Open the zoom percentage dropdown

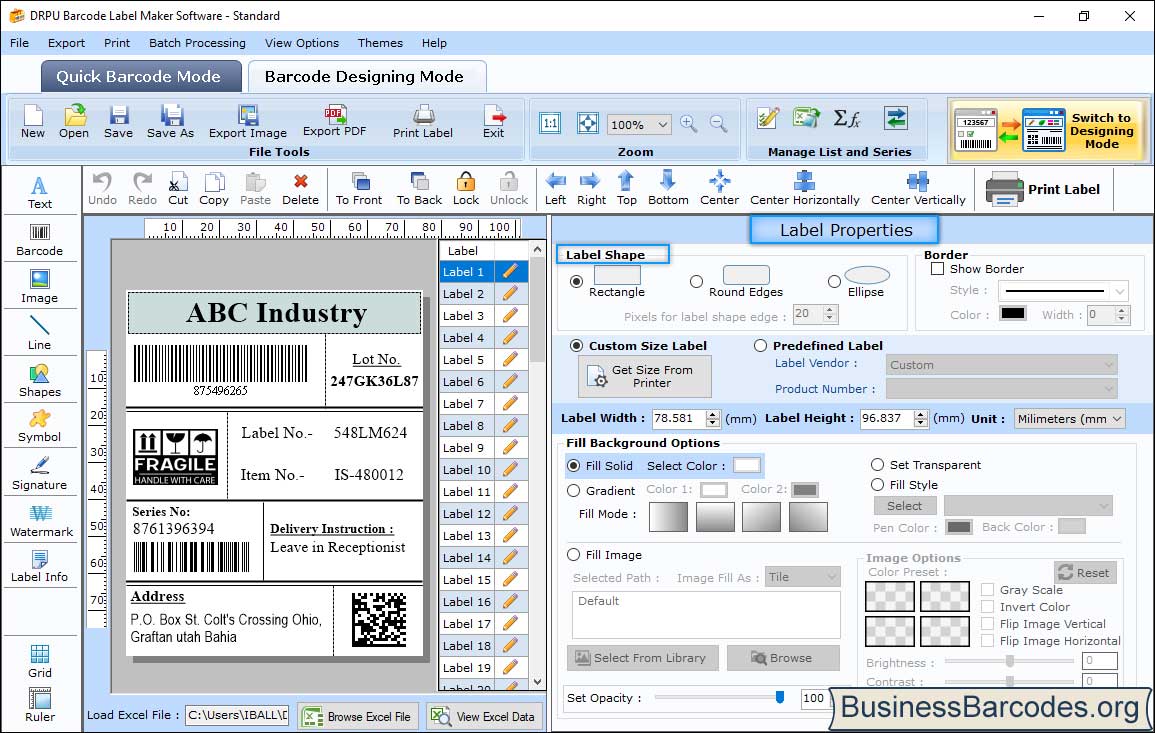click(662, 124)
